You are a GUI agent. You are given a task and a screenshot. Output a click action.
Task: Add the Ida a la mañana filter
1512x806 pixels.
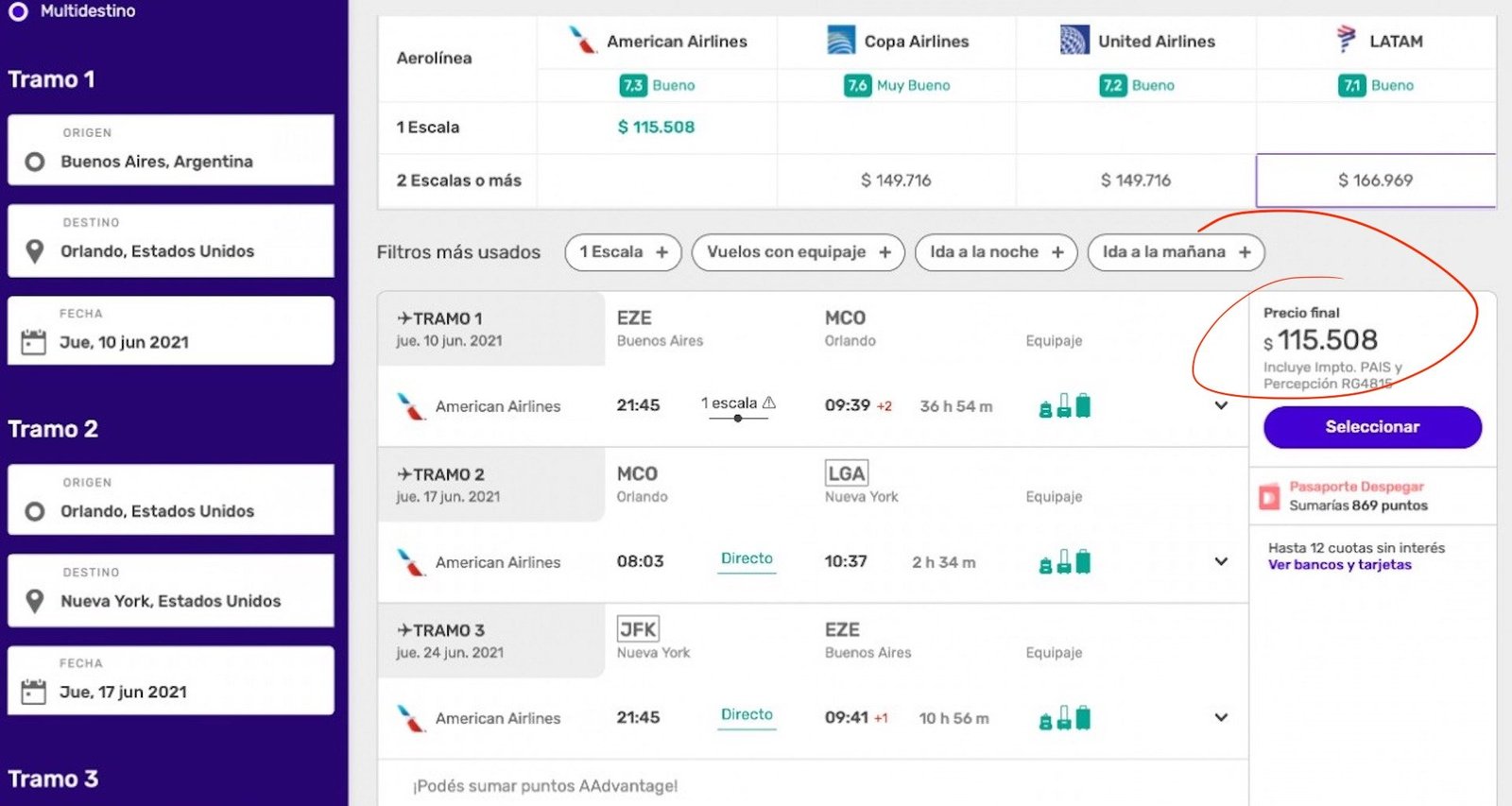coord(1177,252)
